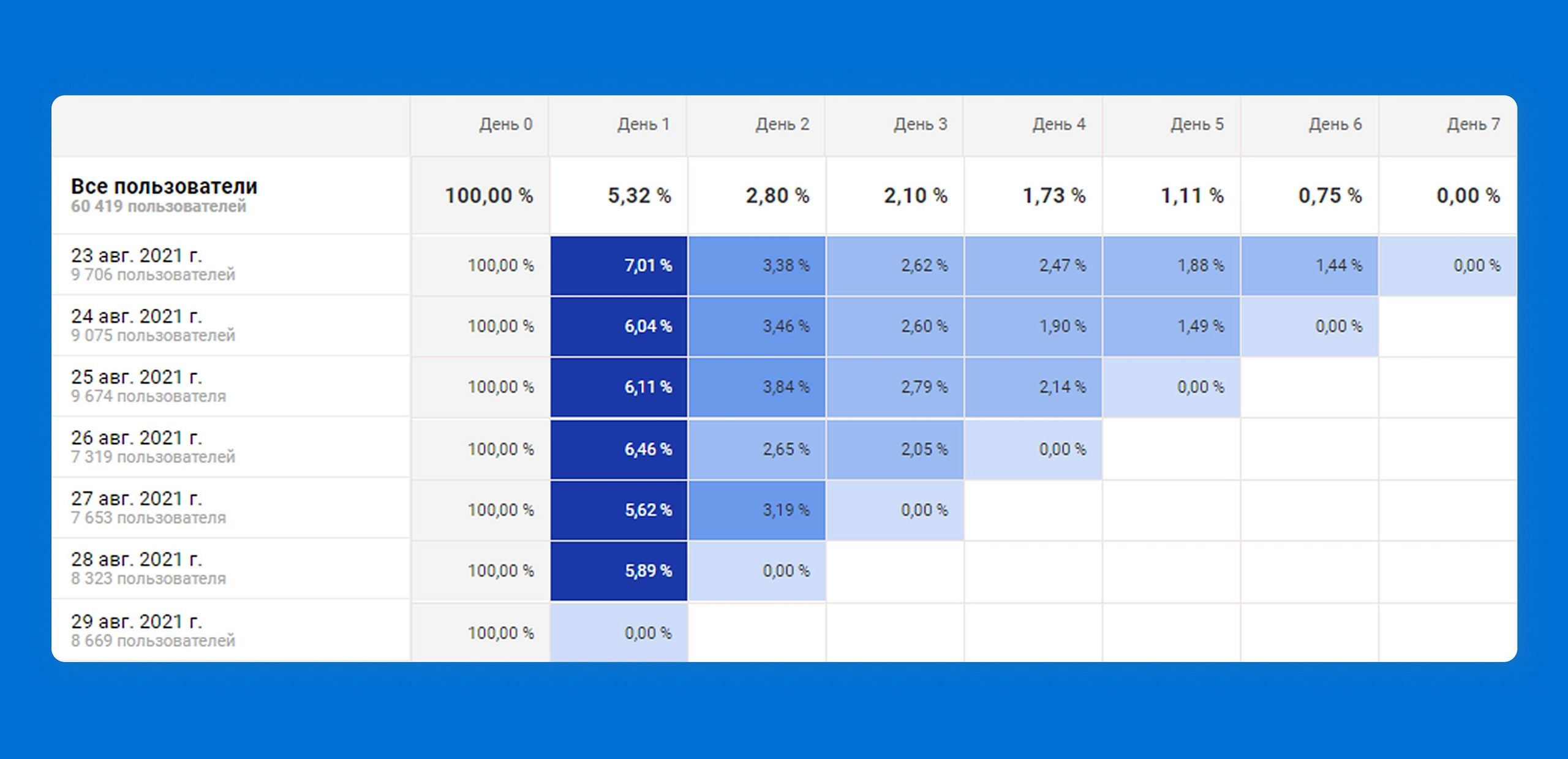This screenshot has height=759, width=1568.
Task: Click the 3,84 % retention cell
Action: click(x=785, y=387)
